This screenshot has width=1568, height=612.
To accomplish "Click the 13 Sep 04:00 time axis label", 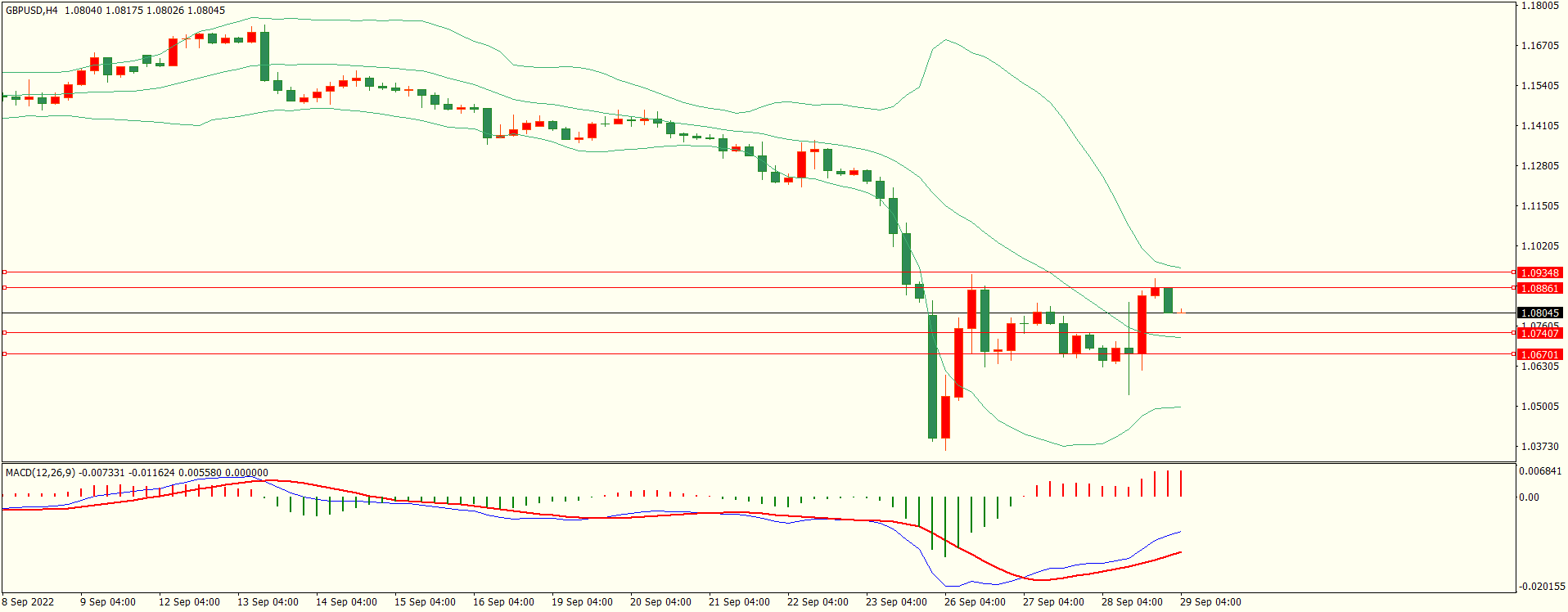I will click(x=268, y=602).
